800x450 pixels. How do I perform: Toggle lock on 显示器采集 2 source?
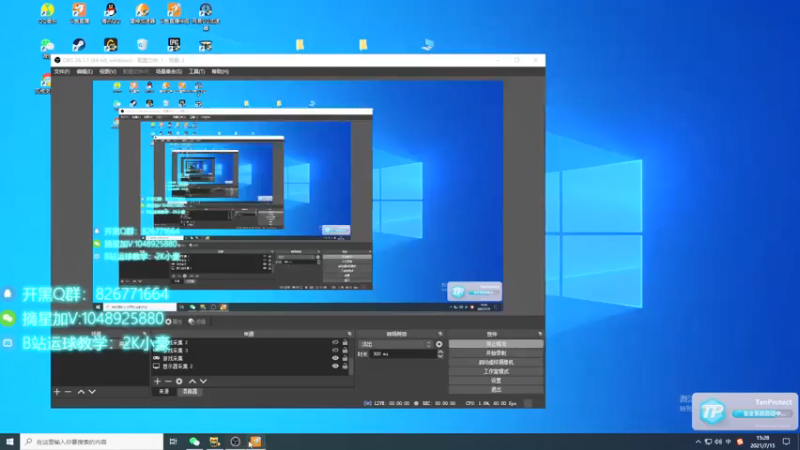345,366
